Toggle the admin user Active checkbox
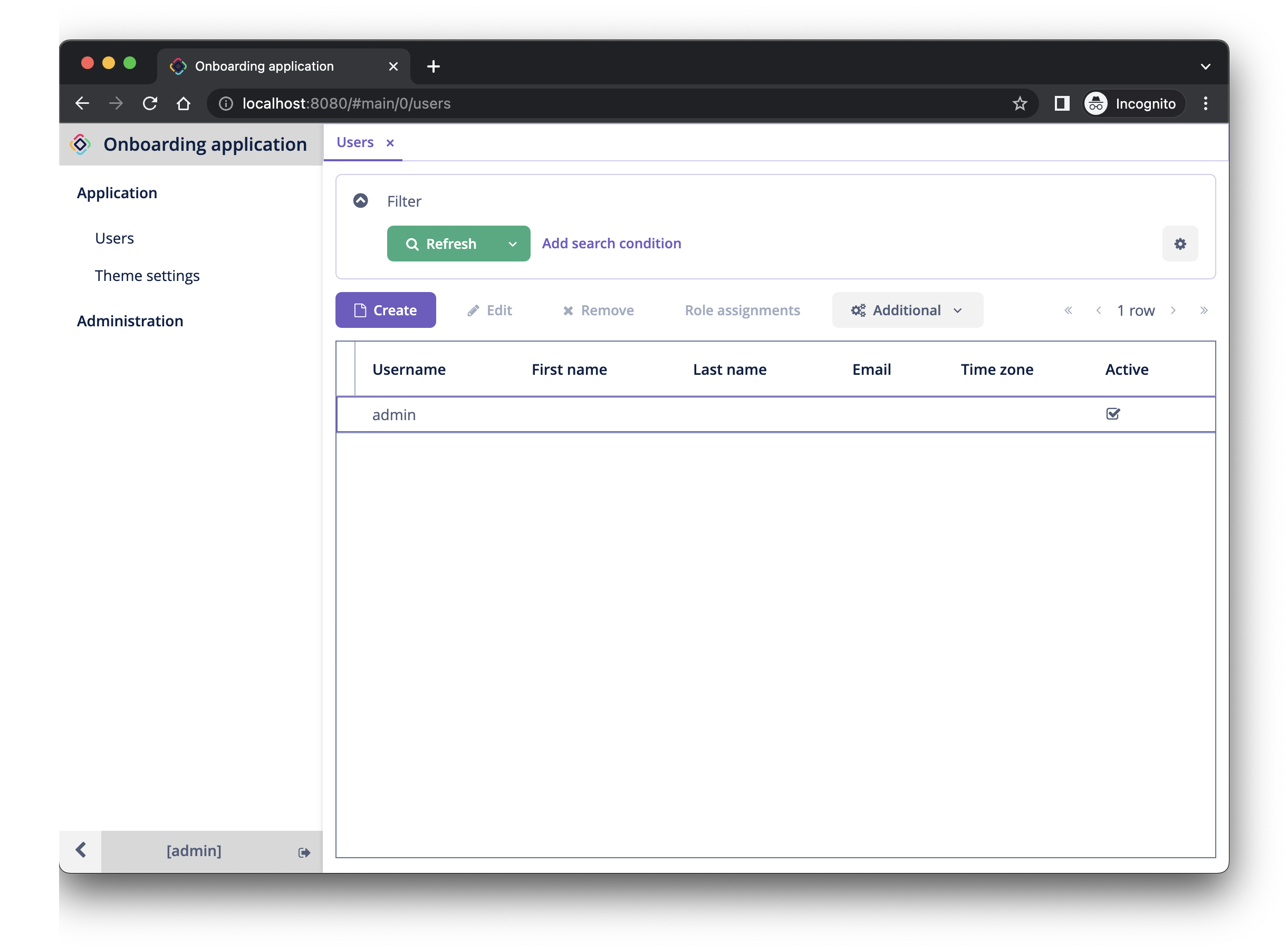Viewport: 1288px width, 951px height. click(x=1112, y=414)
